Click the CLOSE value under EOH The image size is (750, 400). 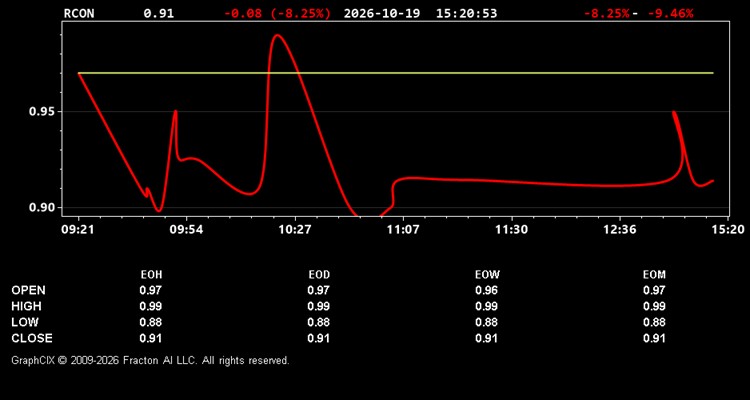point(151,338)
